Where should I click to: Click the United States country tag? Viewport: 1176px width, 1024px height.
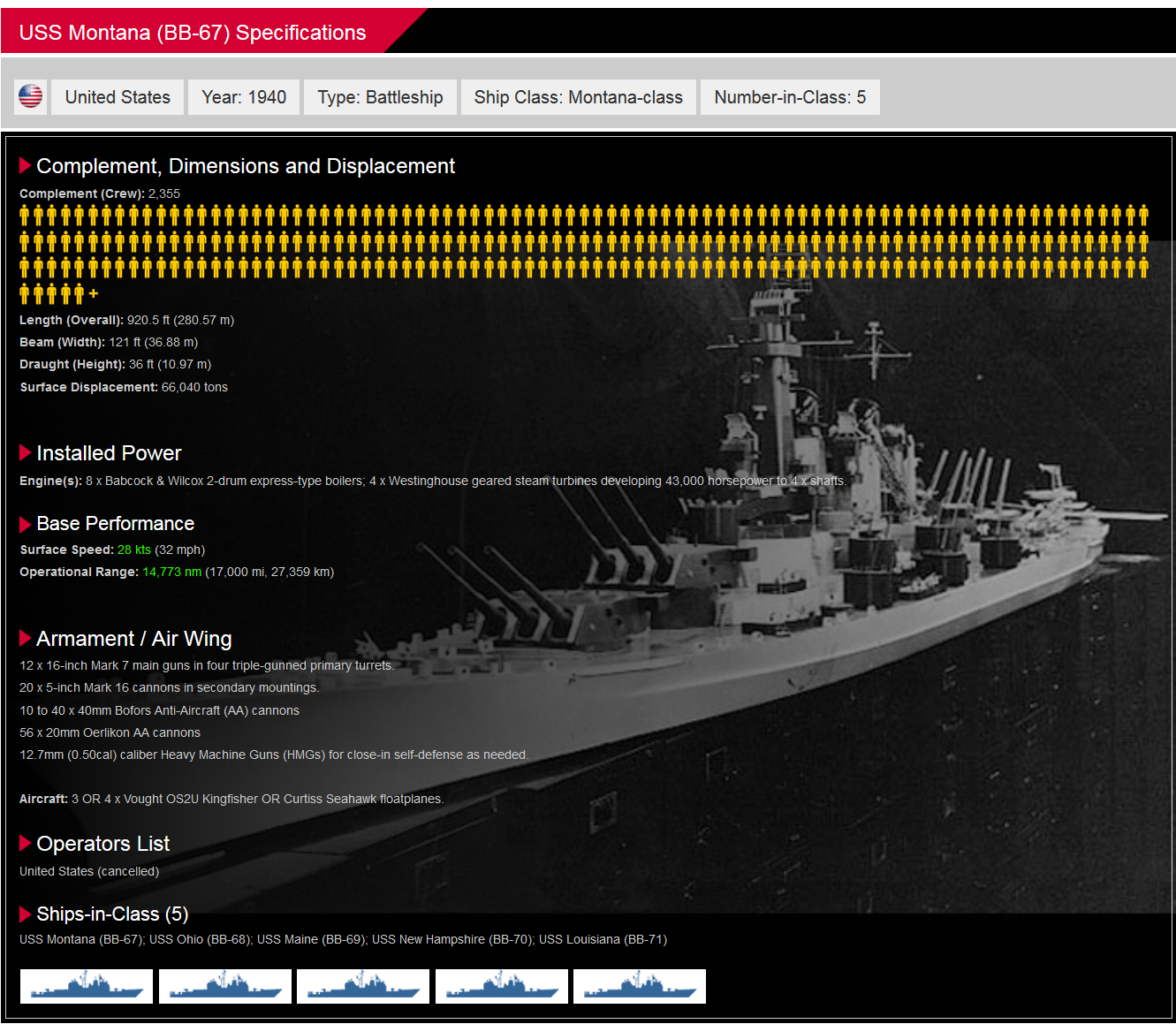(118, 97)
